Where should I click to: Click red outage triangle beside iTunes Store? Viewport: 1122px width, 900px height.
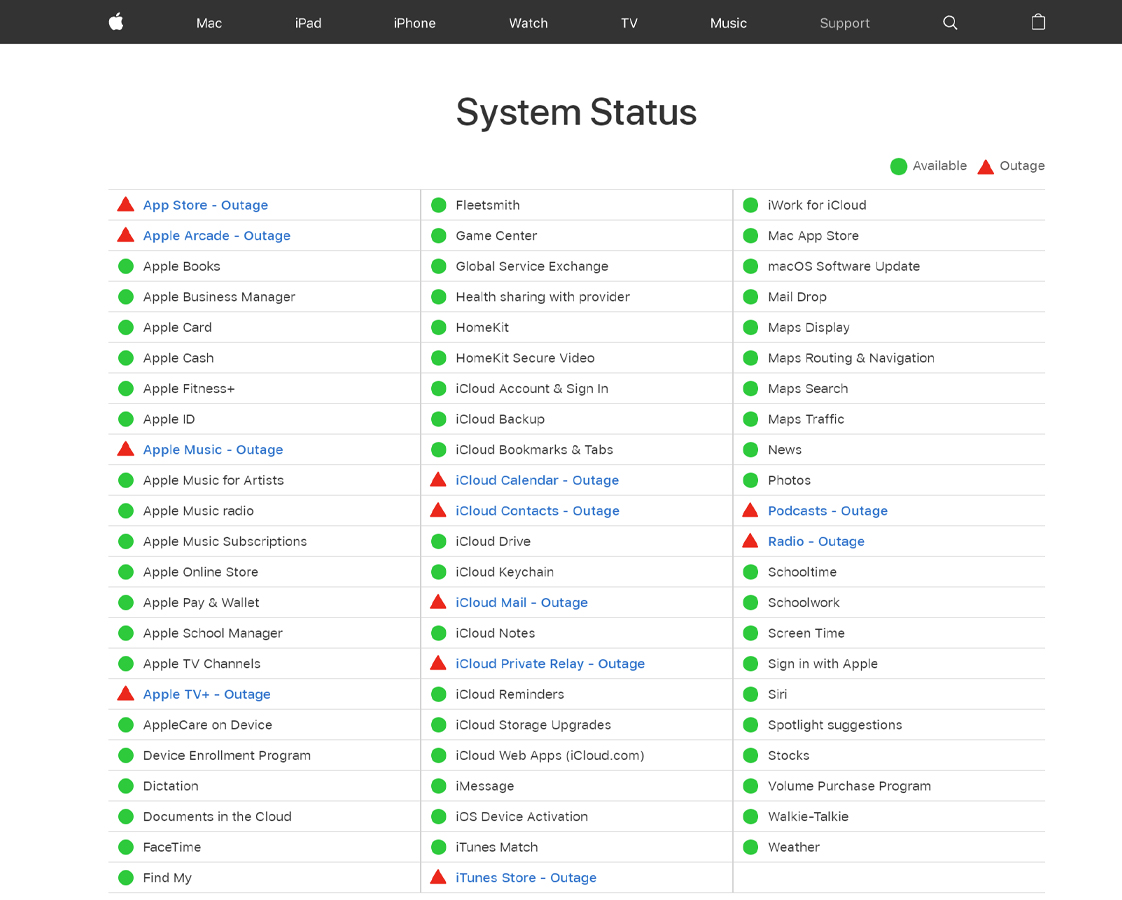coord(439,877)
